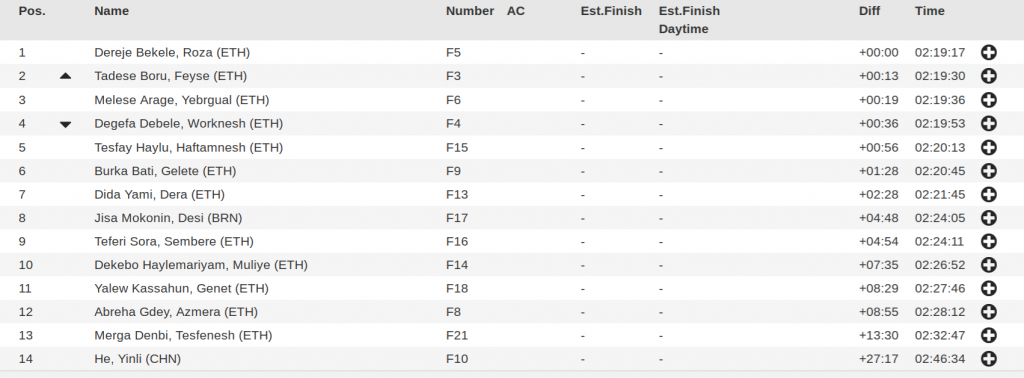Expand Dida Yami, Dera row details
The width and height of the screenshot is (1024, 378).
click(x=989, y=195)
